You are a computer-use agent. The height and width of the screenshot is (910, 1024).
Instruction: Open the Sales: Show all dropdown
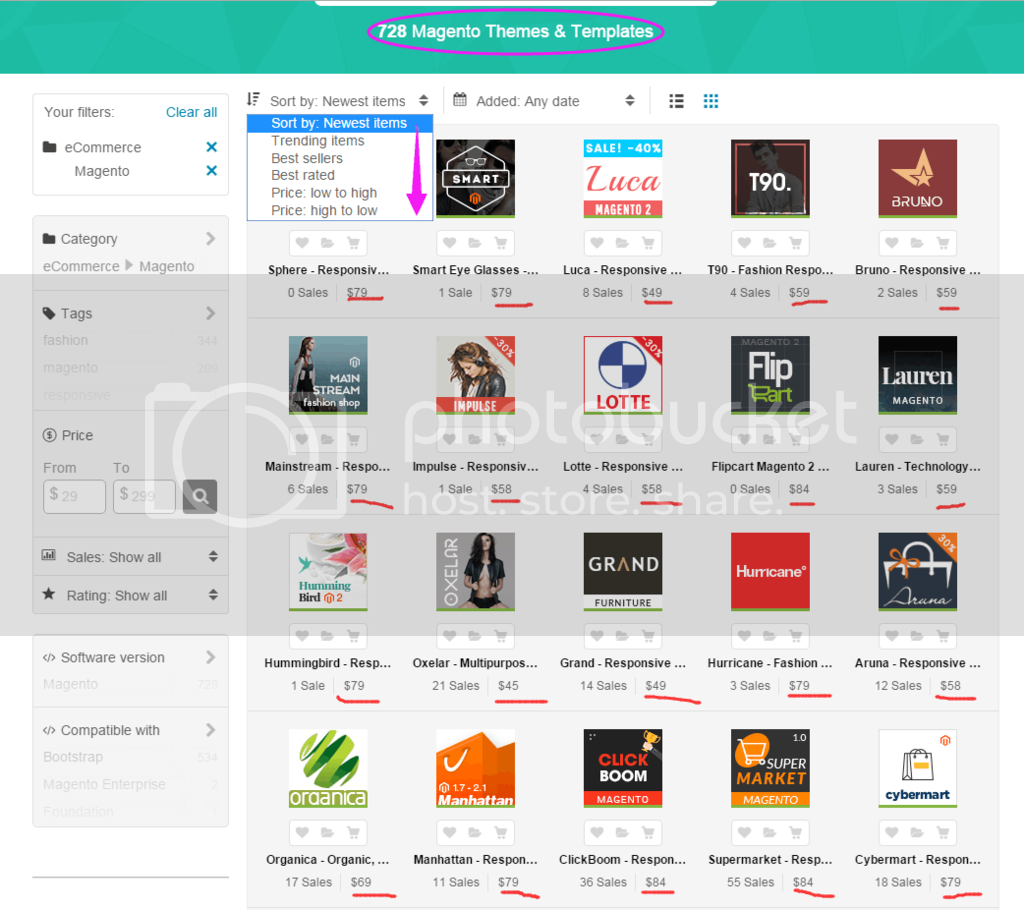coord(130,557)
